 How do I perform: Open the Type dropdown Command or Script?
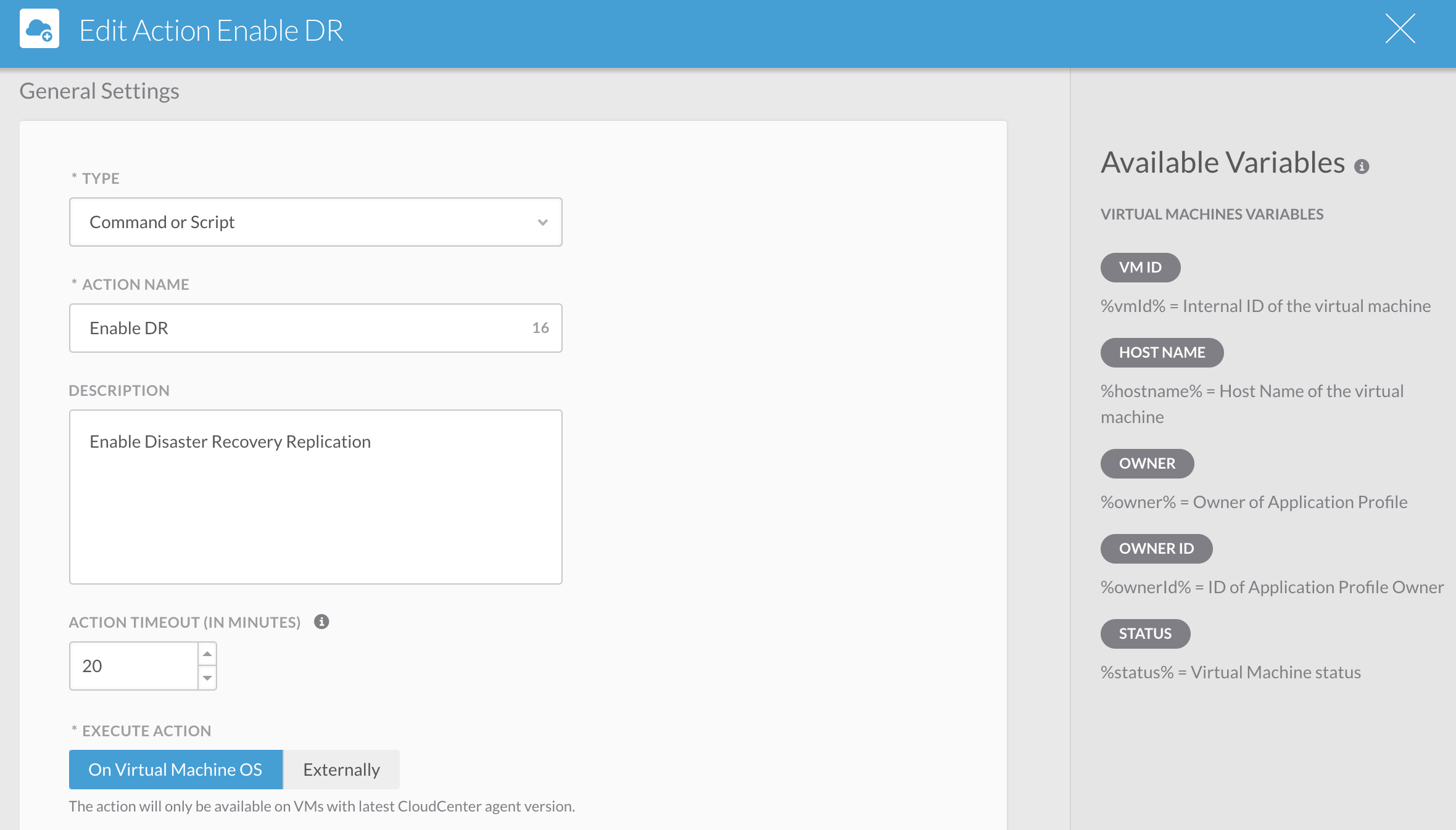coord(315,222)
